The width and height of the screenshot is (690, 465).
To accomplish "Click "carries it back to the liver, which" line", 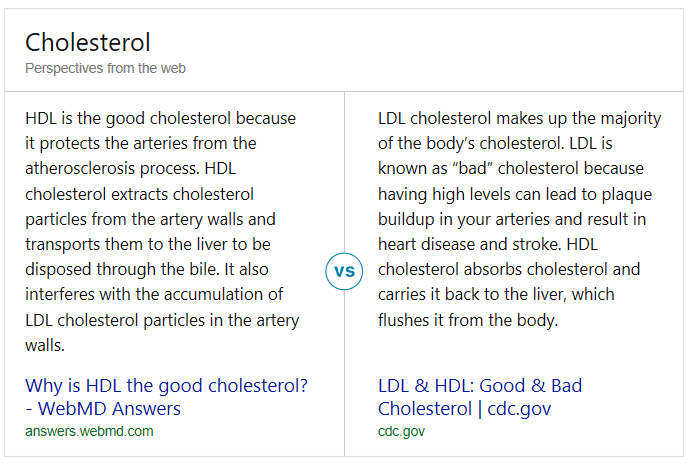I will (496, 295).
